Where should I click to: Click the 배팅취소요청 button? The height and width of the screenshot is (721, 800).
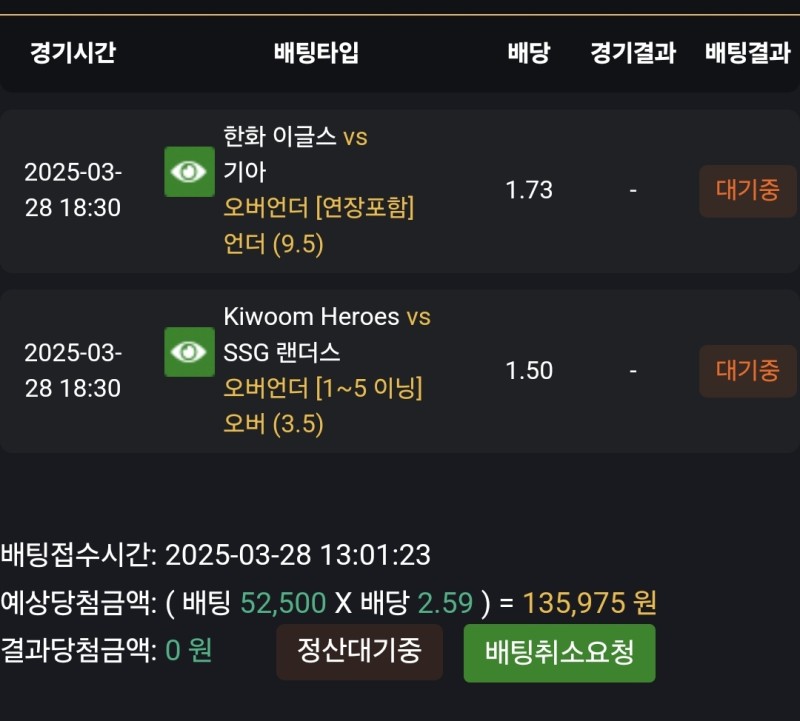point(559,653)
